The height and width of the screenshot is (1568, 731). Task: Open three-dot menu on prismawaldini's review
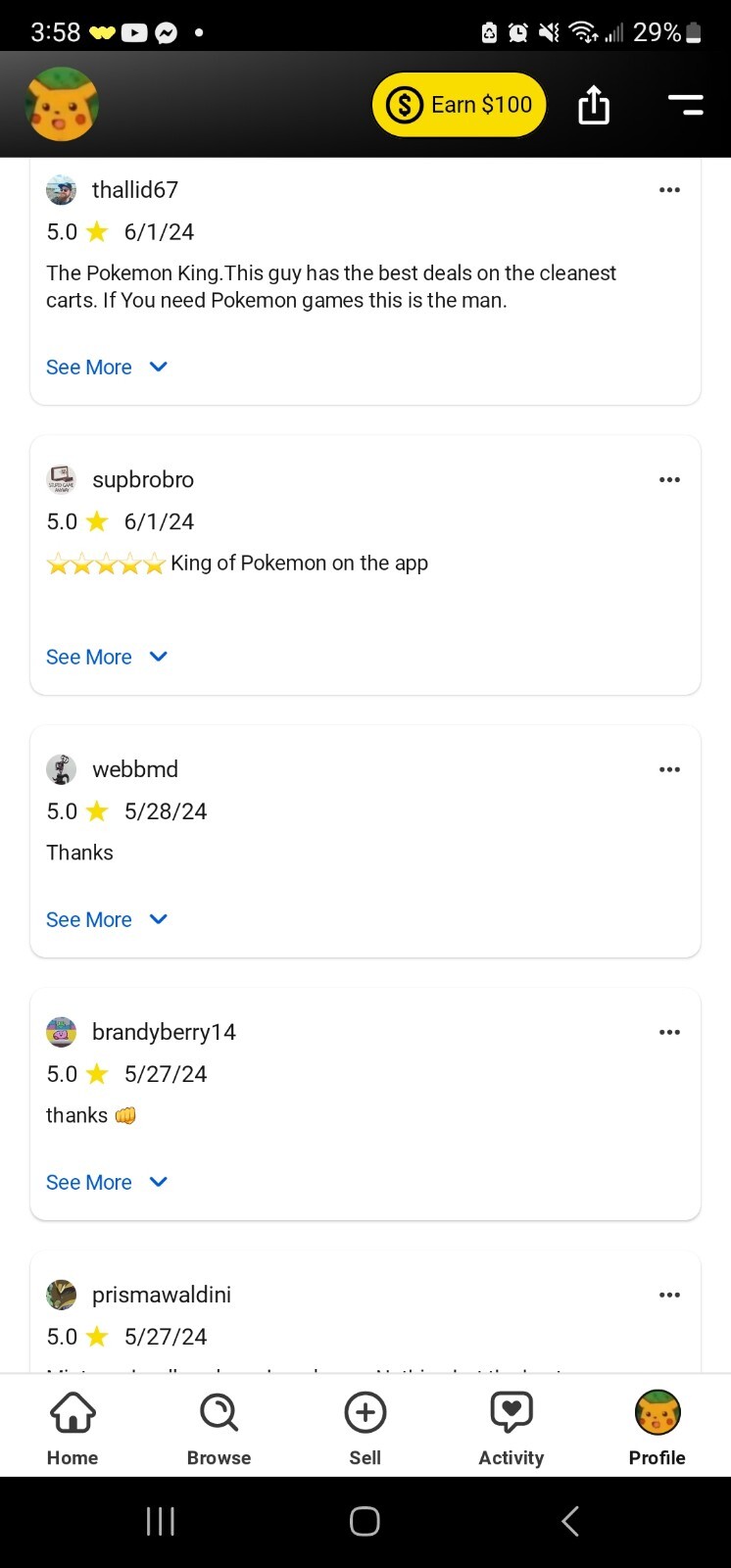click(669, 1296)
